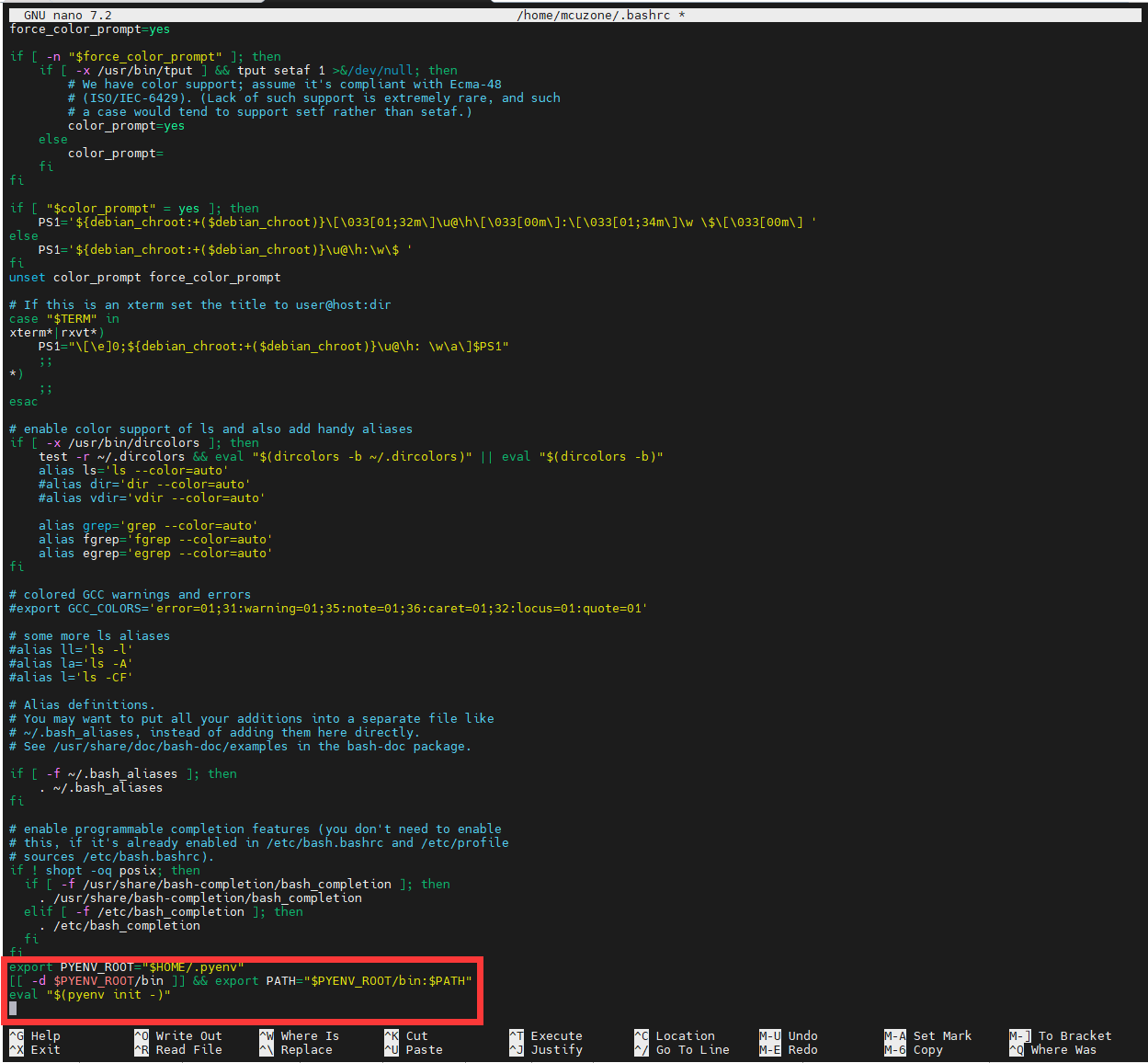Click the 'xterm*|rxvt*)' pattern line
The height and width of the screenshot is (1063, 1148).
(57, 332)
